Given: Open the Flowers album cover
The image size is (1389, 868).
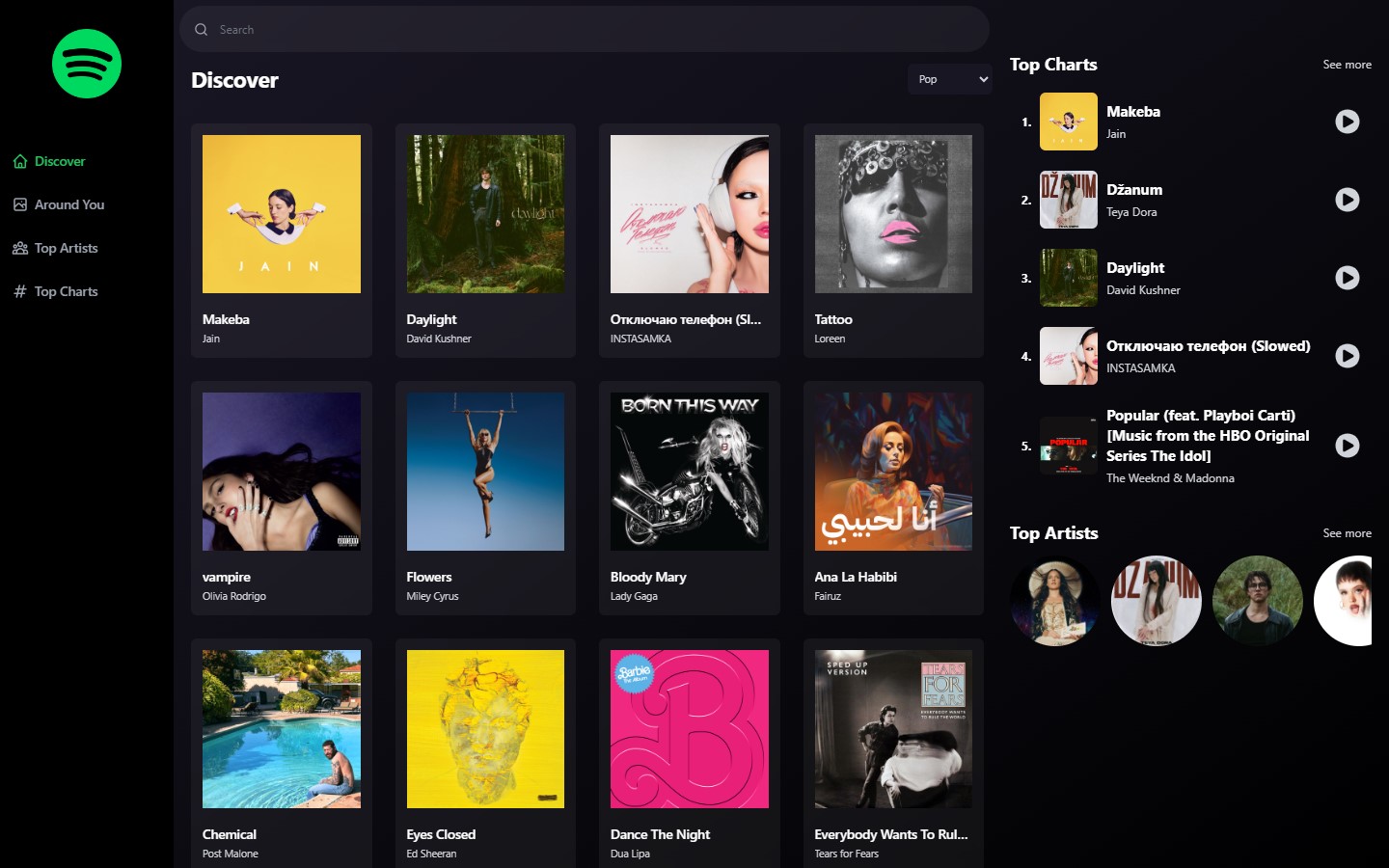Looking at the screenshot, I should pos(485,472).
